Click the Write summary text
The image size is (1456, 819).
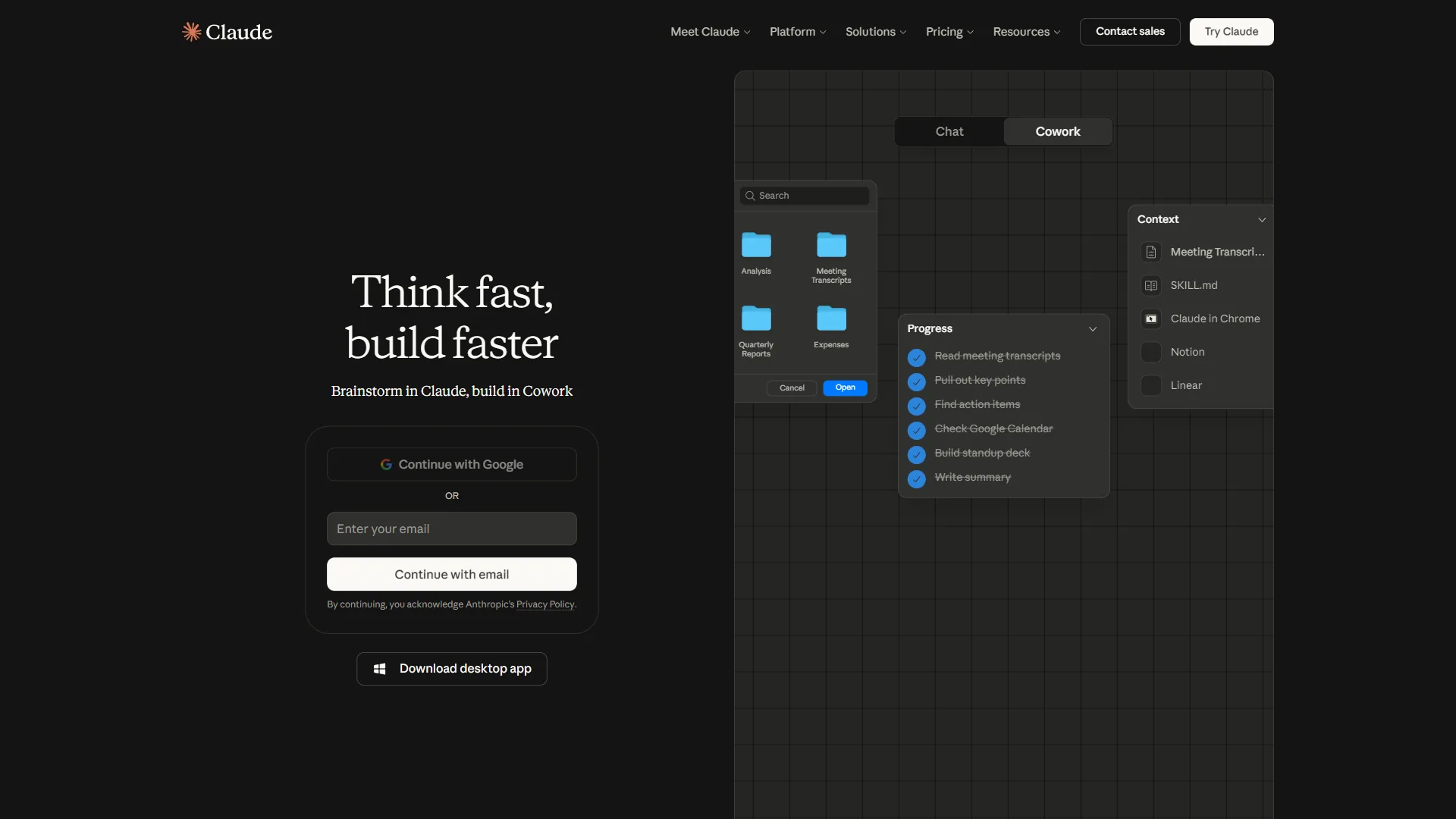(973, 477)
